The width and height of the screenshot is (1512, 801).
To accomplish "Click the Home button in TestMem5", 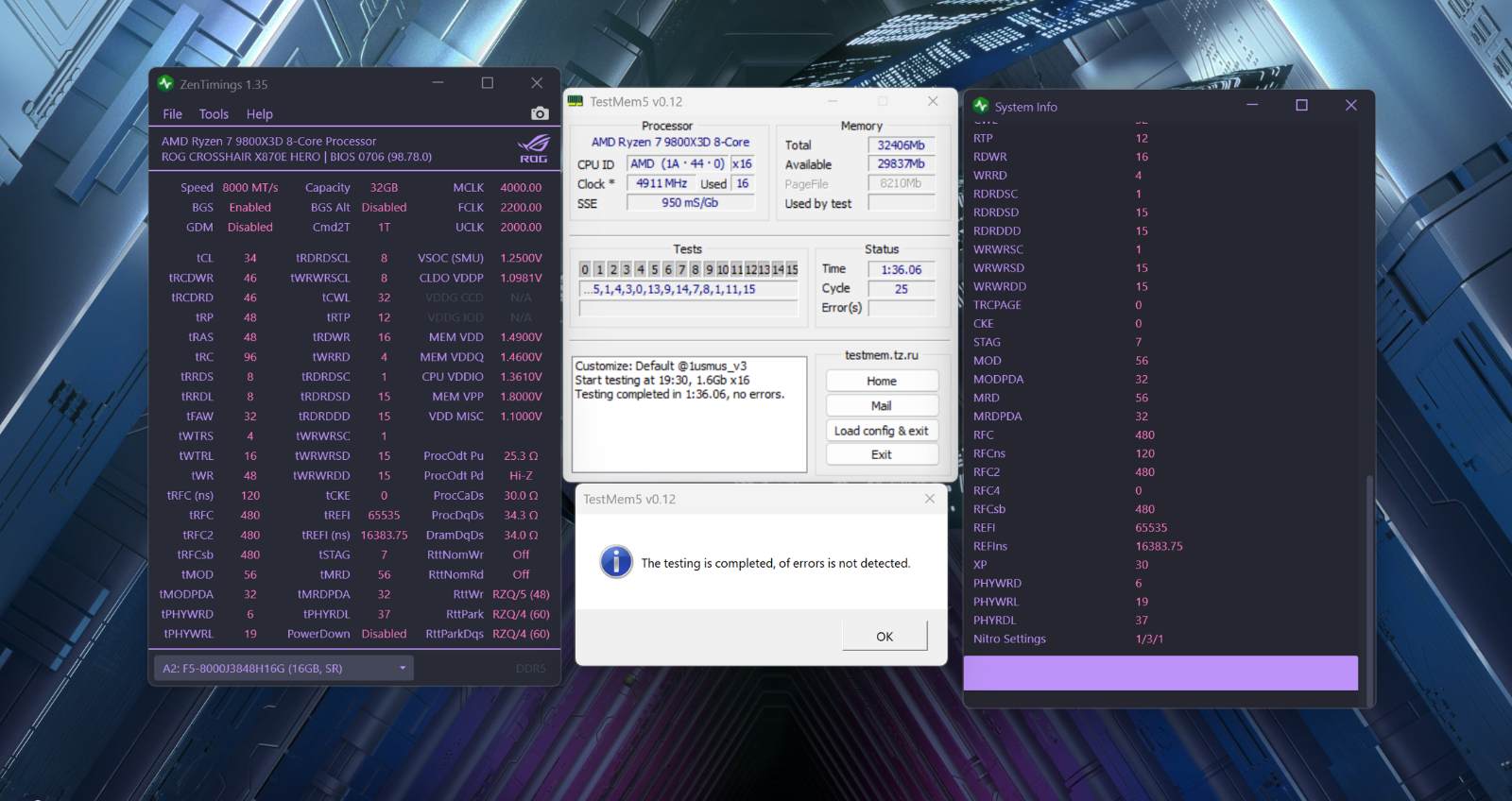I will click(882, 381).
